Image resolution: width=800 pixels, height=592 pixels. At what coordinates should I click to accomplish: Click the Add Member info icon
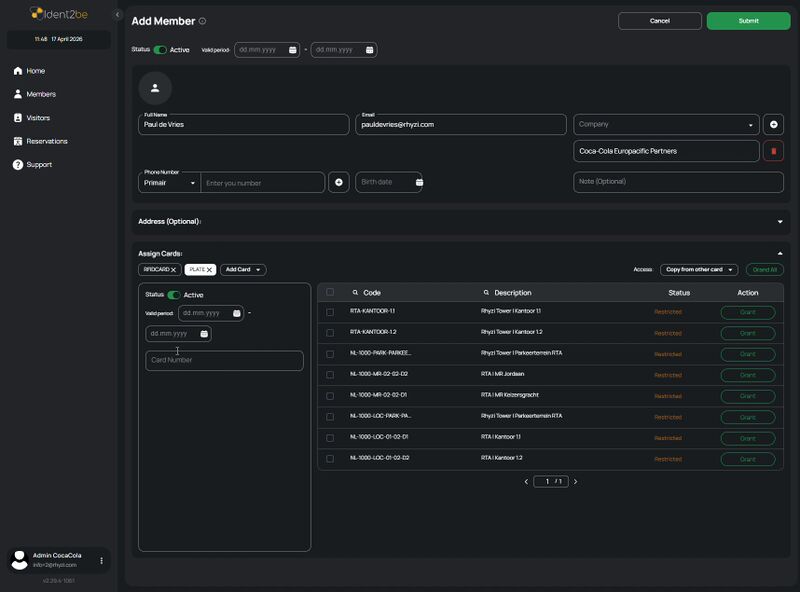click(x=202, y=21)
